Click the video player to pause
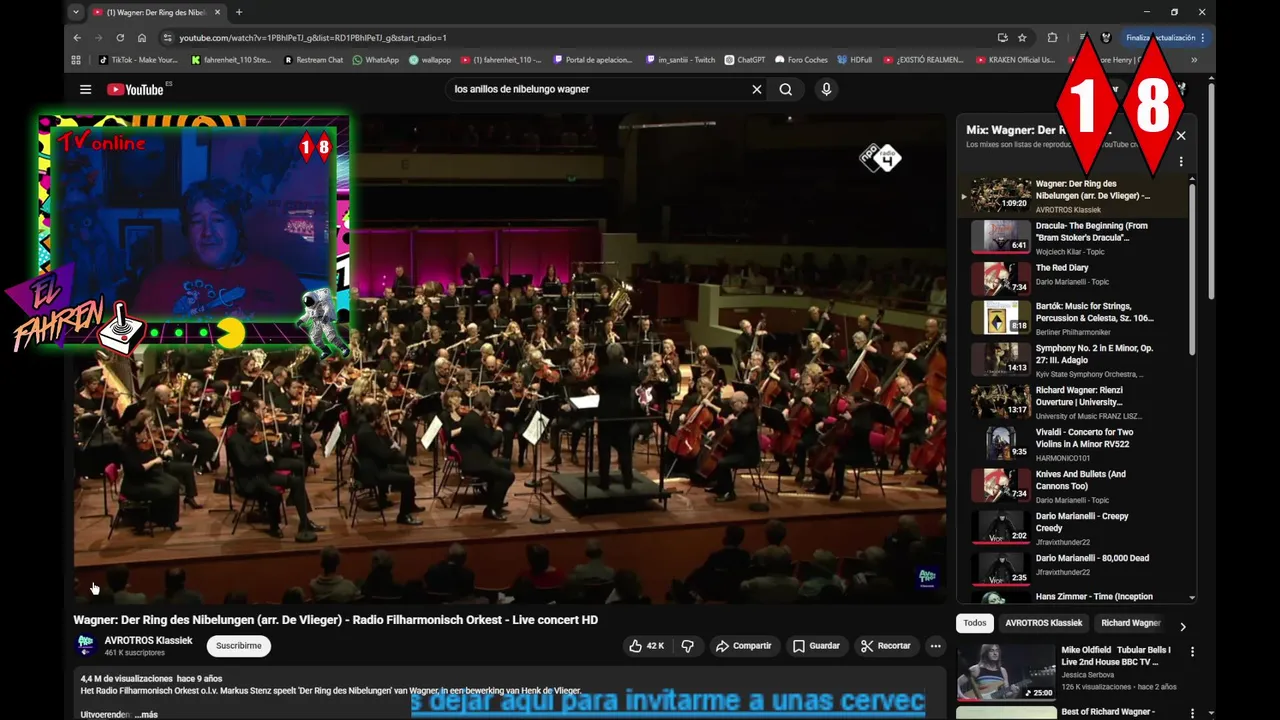1280x720 pixels. [509, 358]
